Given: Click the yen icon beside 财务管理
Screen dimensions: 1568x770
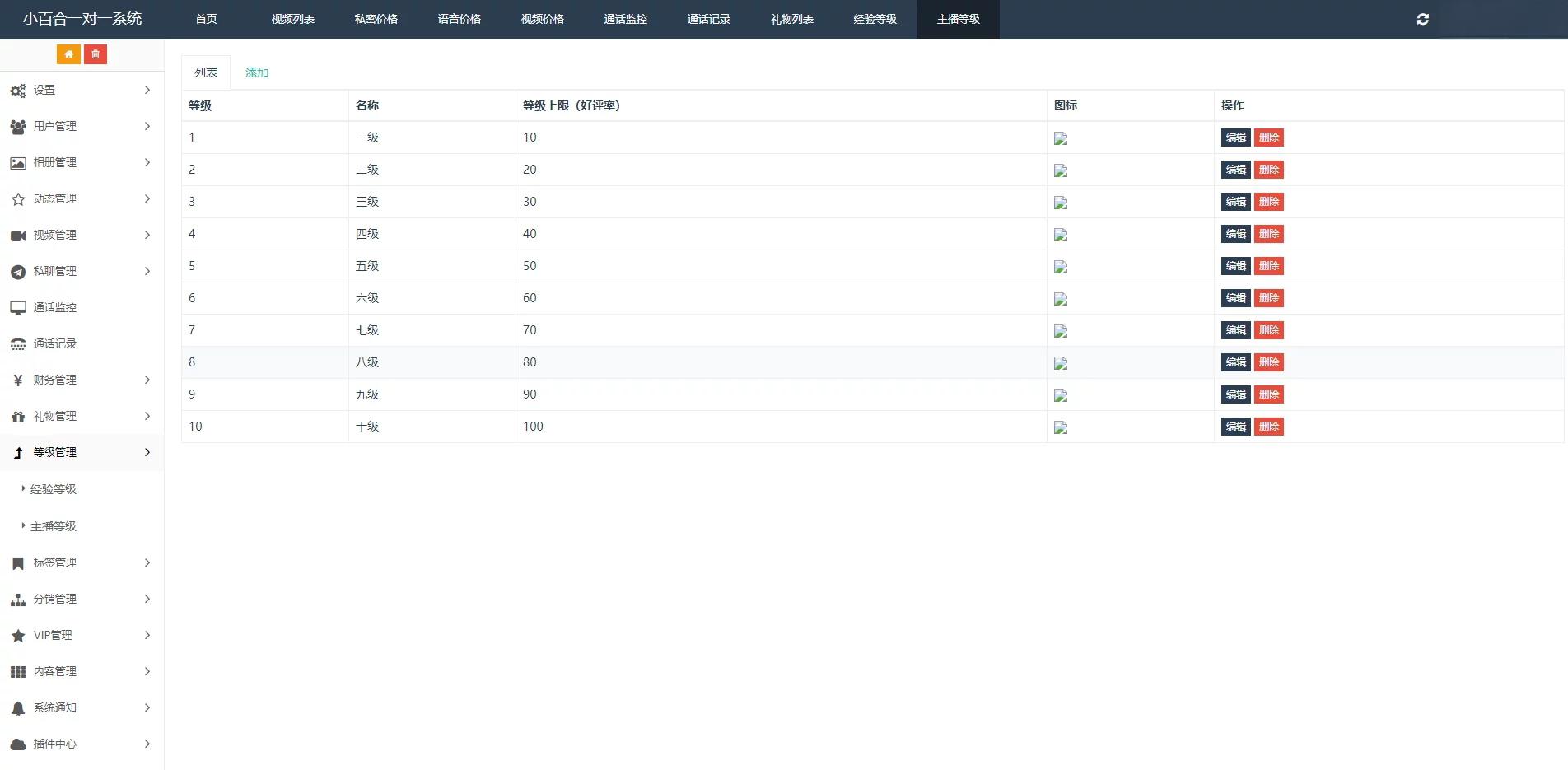Looking at the screenshot, I should pos(18,380).
